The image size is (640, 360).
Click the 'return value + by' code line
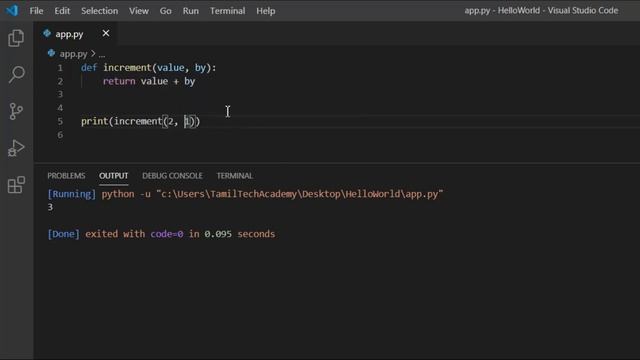click(x=149, y=81)
